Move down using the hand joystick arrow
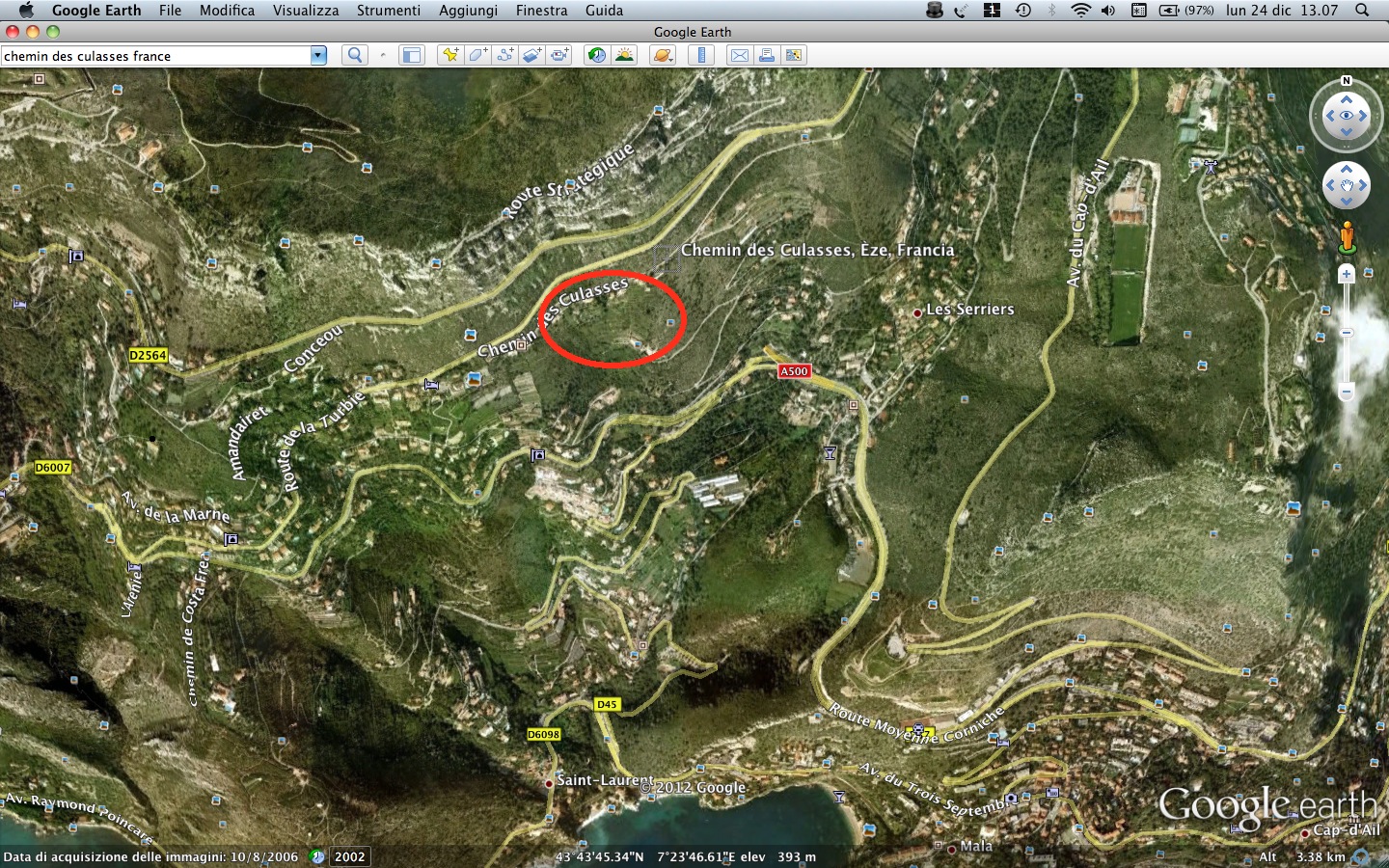This screenshot has width=1389, height=868. click(1347, 202)
